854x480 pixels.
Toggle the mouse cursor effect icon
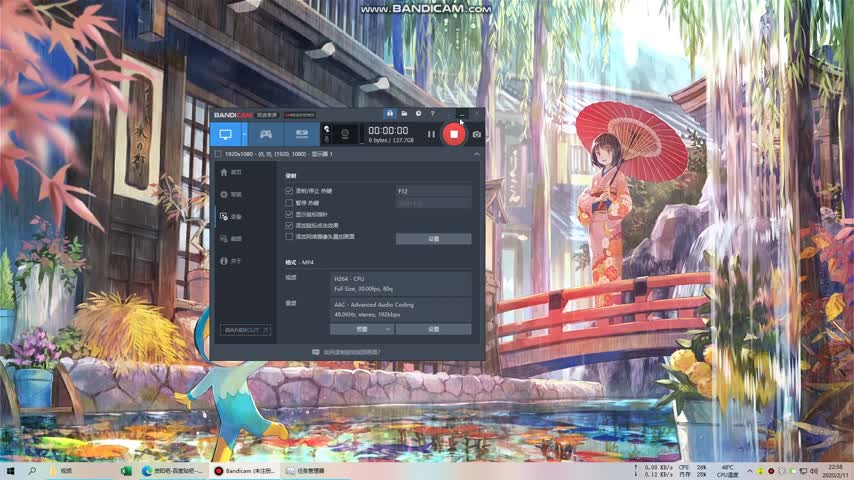click(x=326, y=129)
